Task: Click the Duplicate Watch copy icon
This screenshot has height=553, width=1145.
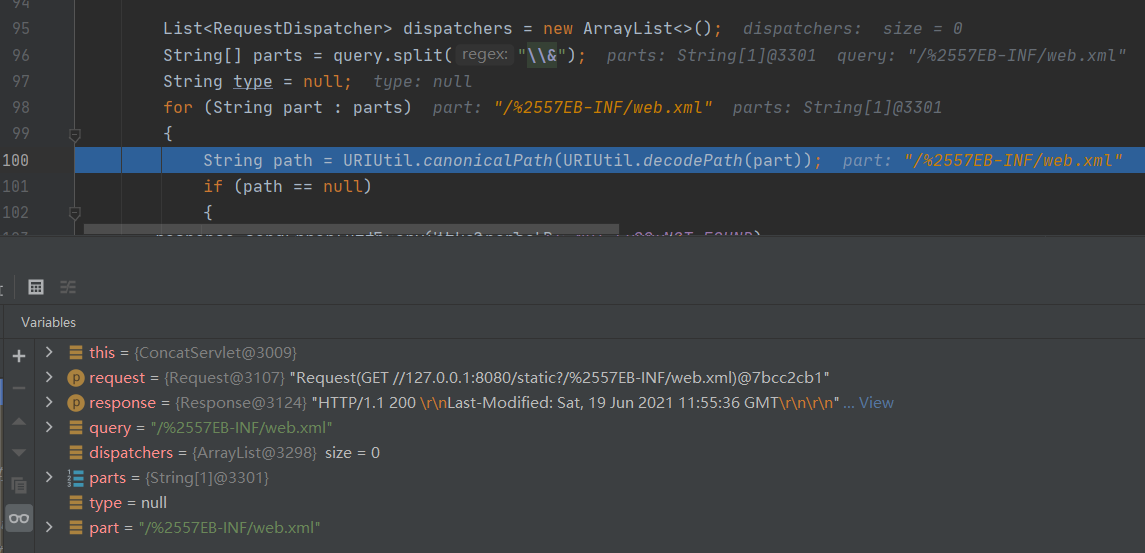Action: pyautogui.click(x=18, y=485)
